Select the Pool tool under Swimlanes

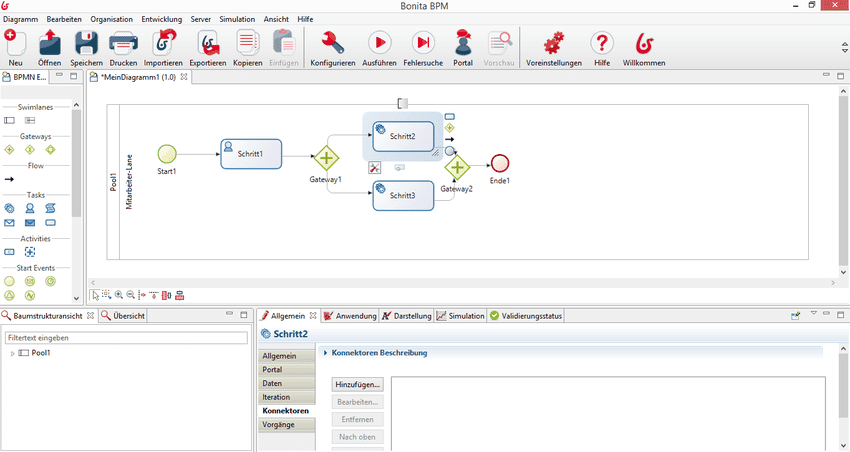9,120
